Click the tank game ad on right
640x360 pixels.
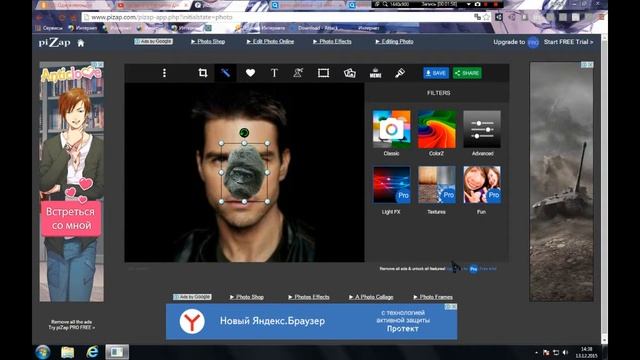[x=562, y=182]
